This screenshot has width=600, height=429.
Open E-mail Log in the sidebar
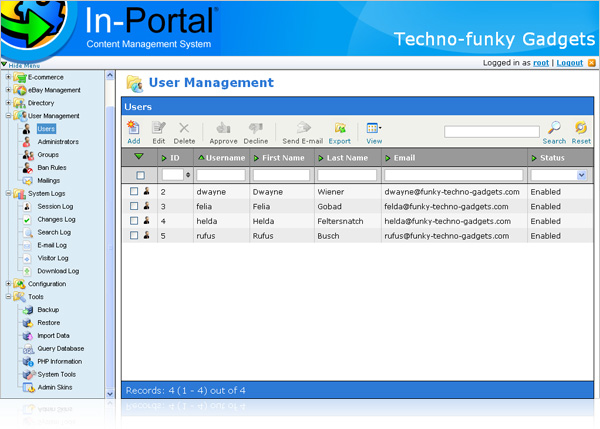tap(52, 245)
